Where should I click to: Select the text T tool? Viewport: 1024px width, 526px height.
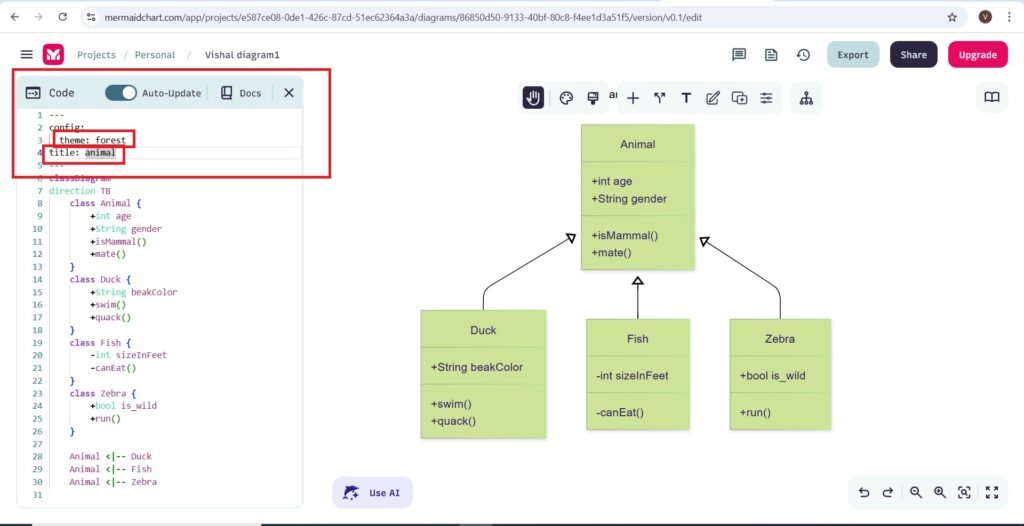[686, 98]
